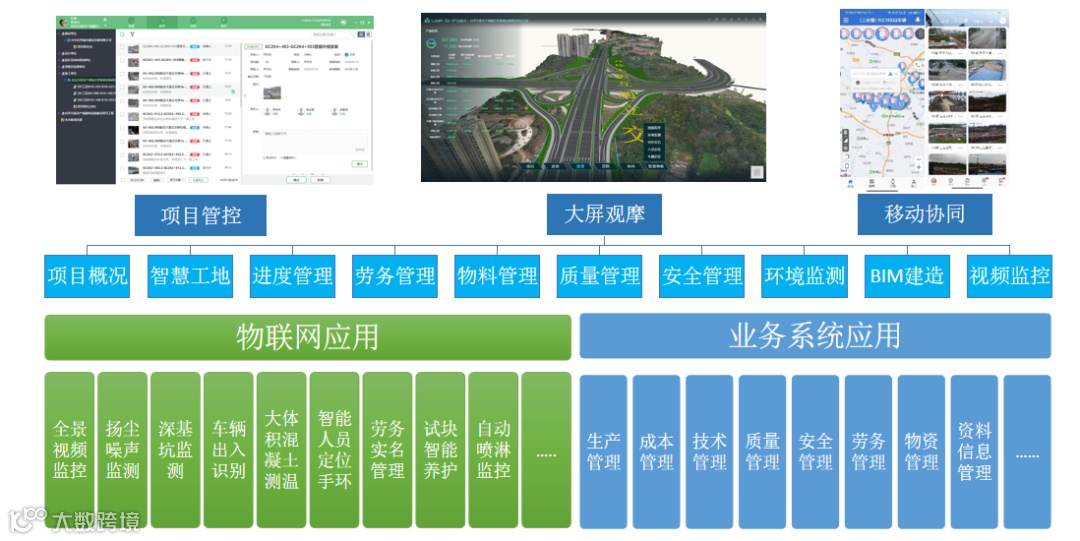Open the hamburger menu in mobile map app
The image size is (1080, 541).
(846, 20)
